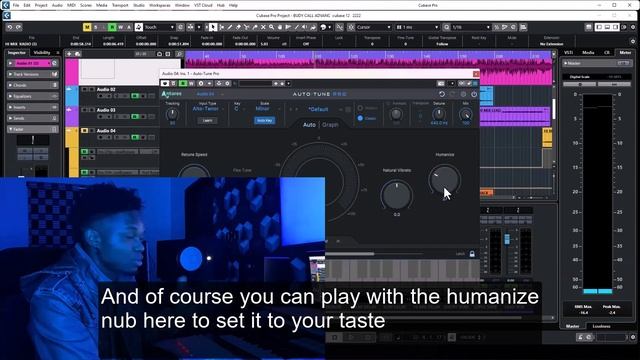The height and width of the screenshot is (360, 640).
Task: Select the Range Selection tool
Action: coord(222,27)
